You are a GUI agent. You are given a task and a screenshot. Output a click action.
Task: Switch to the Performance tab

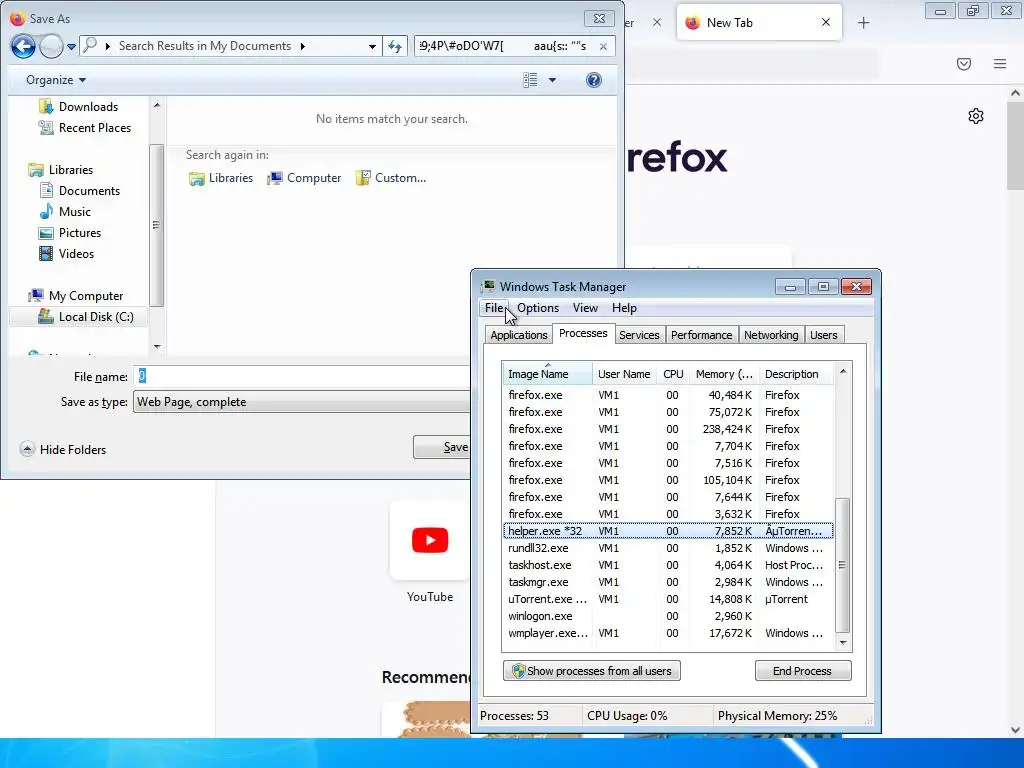pyautogui.click(x=701, y=335)
